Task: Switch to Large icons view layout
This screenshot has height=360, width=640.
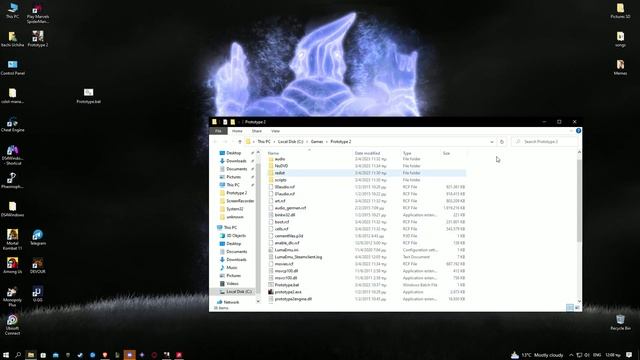Action: click(577, 307)
